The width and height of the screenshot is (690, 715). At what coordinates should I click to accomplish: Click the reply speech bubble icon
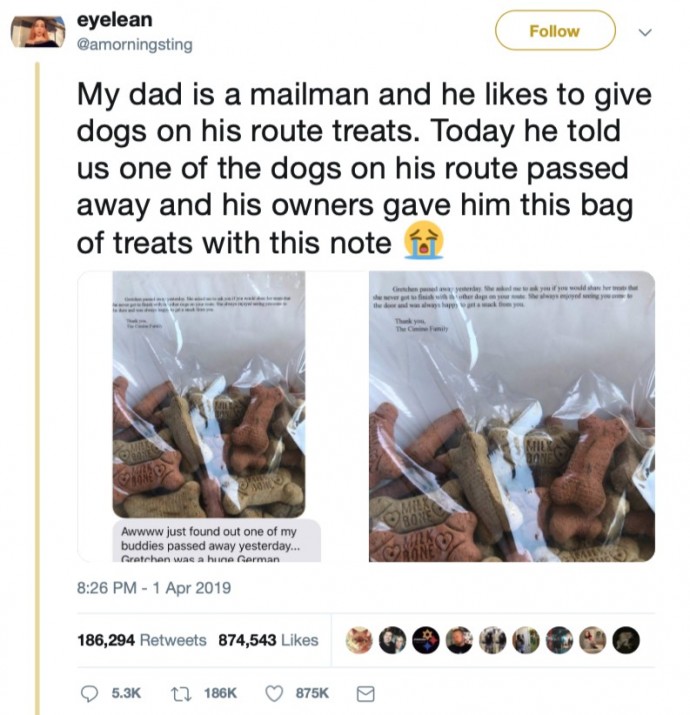click(x=89, y=694)
